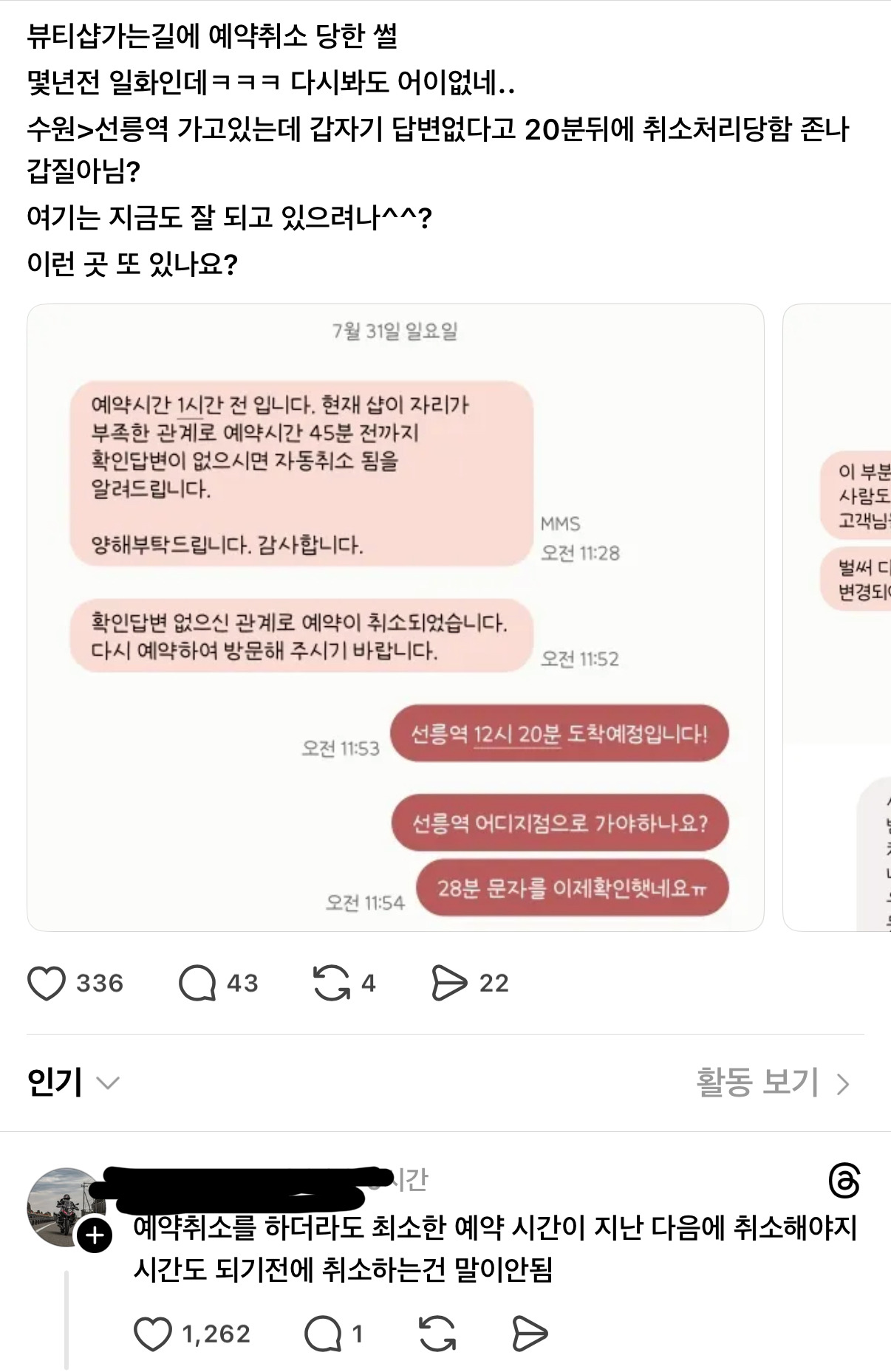891x1372 pixels.
Task: Follow commenter via plus badge on avatar
Action: coord(95,1235)
